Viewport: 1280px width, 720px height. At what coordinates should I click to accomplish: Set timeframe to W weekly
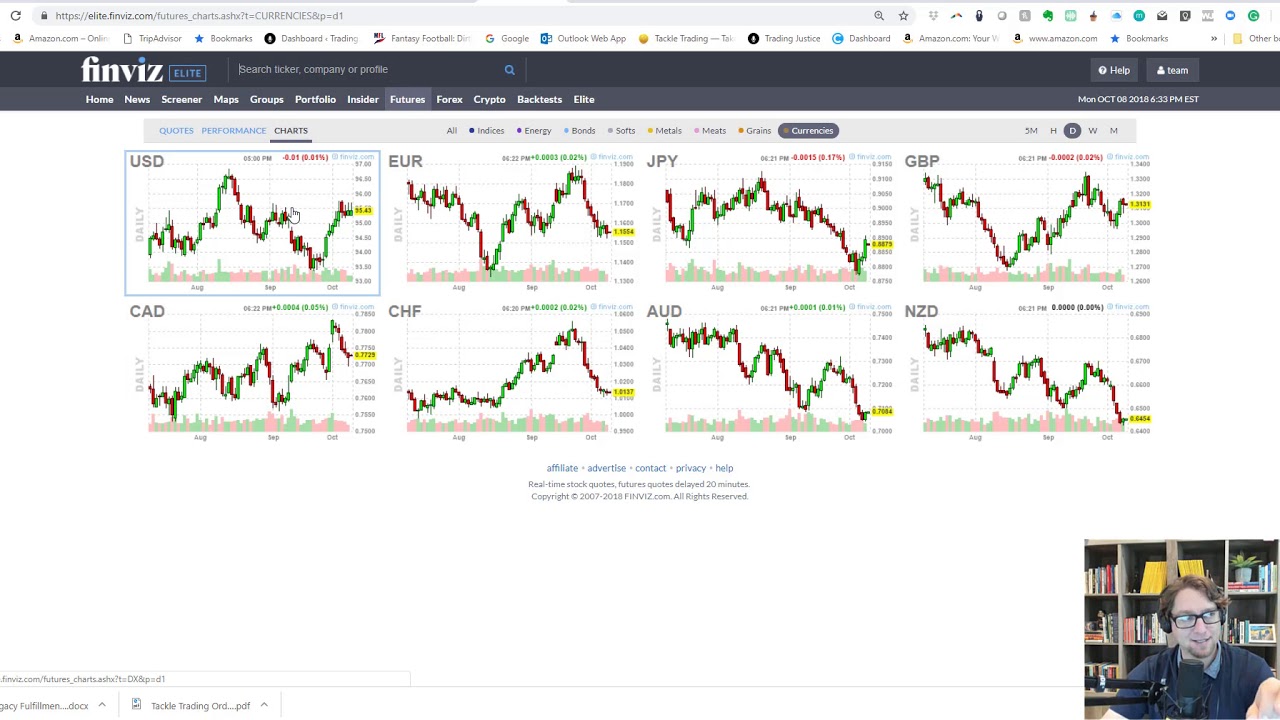[x=1093, y=130]
